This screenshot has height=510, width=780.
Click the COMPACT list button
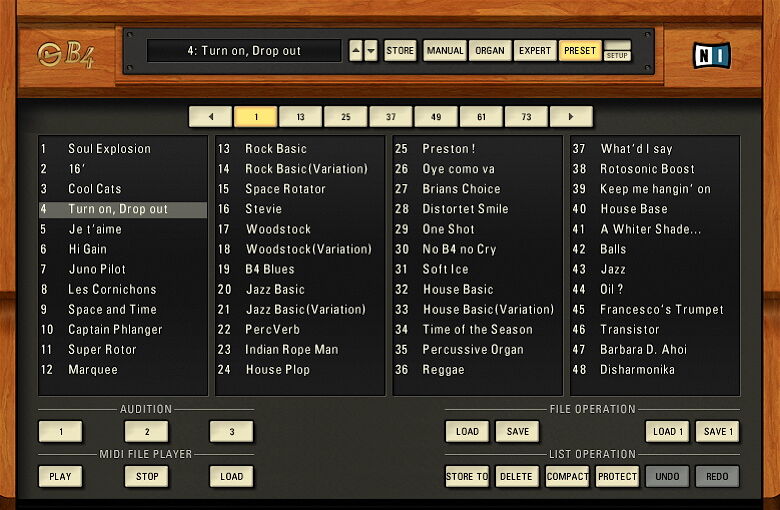(568, 477)
